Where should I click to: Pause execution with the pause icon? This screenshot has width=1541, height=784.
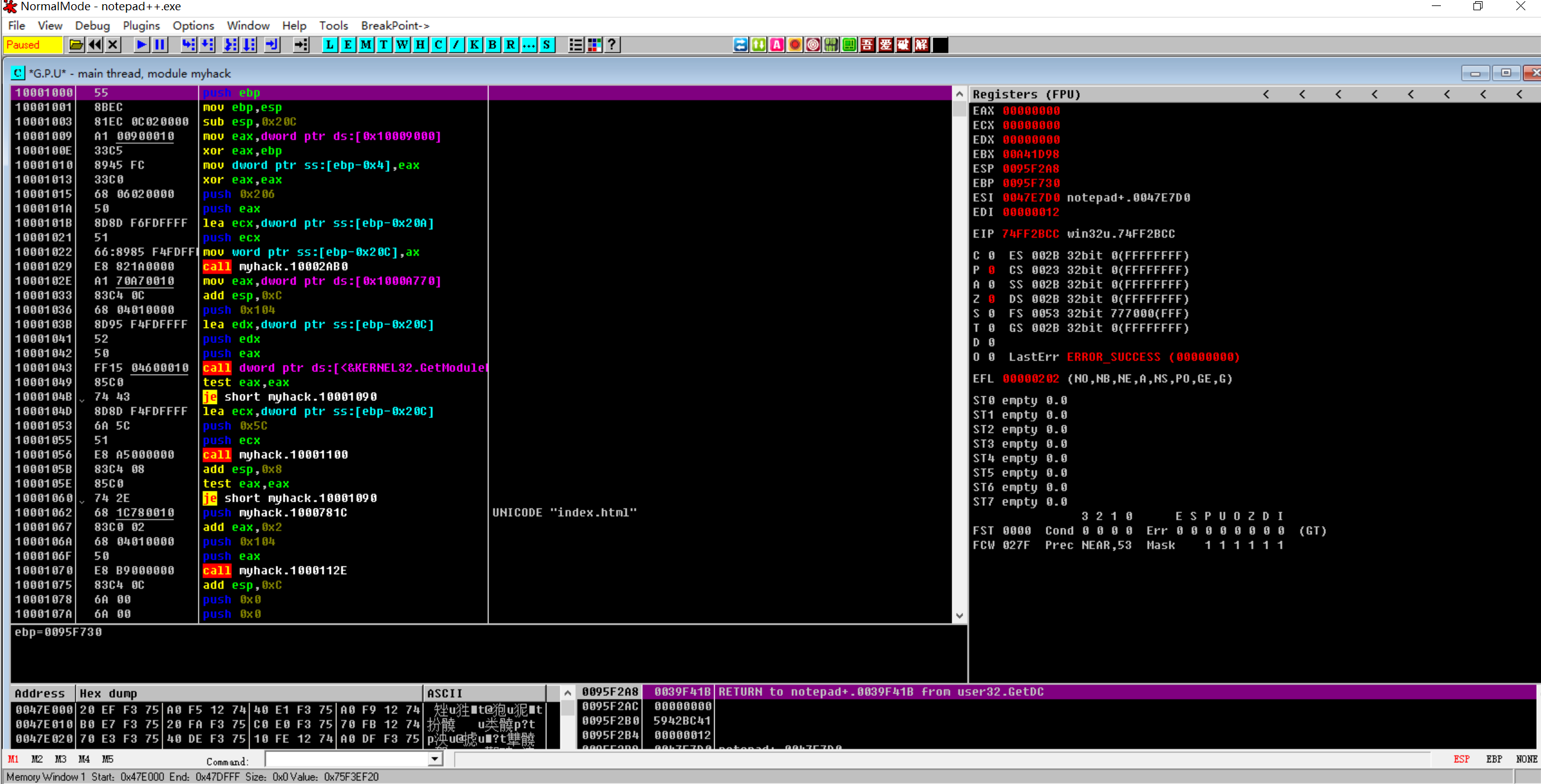tap(160, 45)
